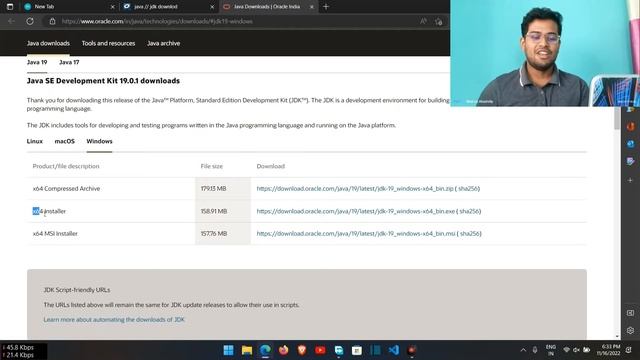
Task: Open Java downloads in Oracle nav
Action: (48, 43)
